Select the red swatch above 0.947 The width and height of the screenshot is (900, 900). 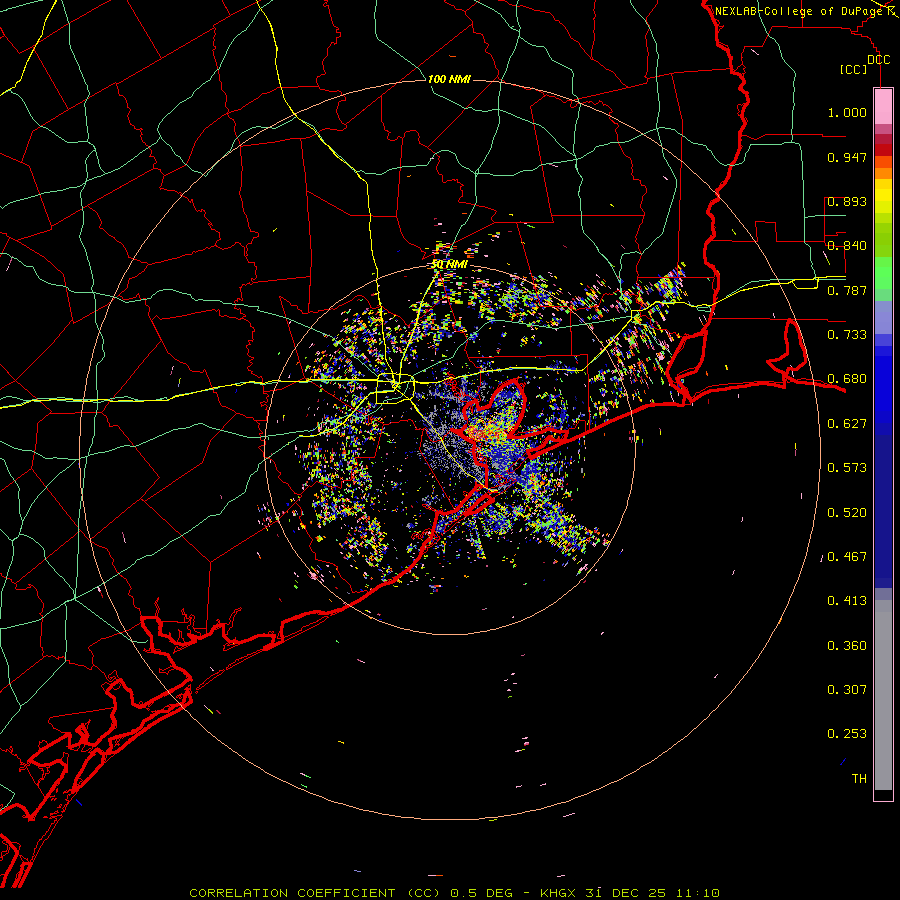tap(883, 150)
